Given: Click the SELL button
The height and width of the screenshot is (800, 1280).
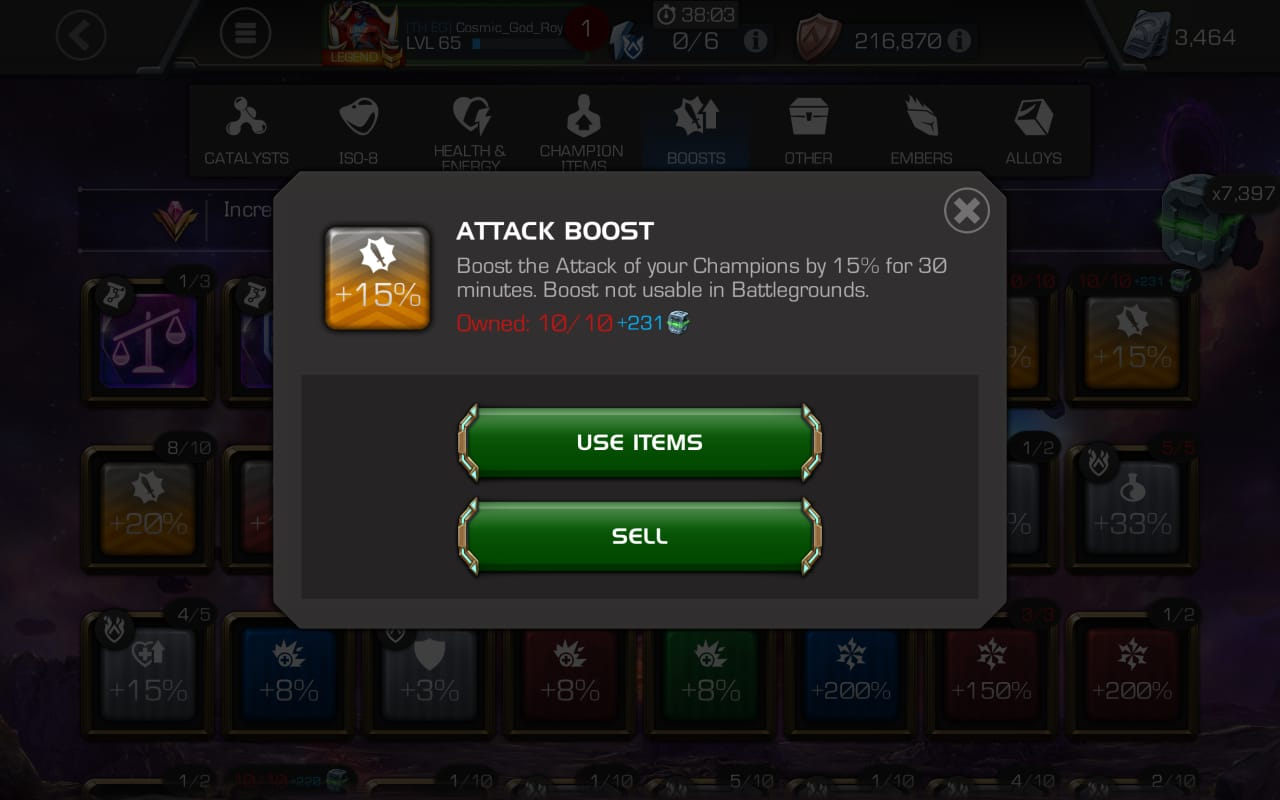Looking at the screenshot, I should click(640, 536).
